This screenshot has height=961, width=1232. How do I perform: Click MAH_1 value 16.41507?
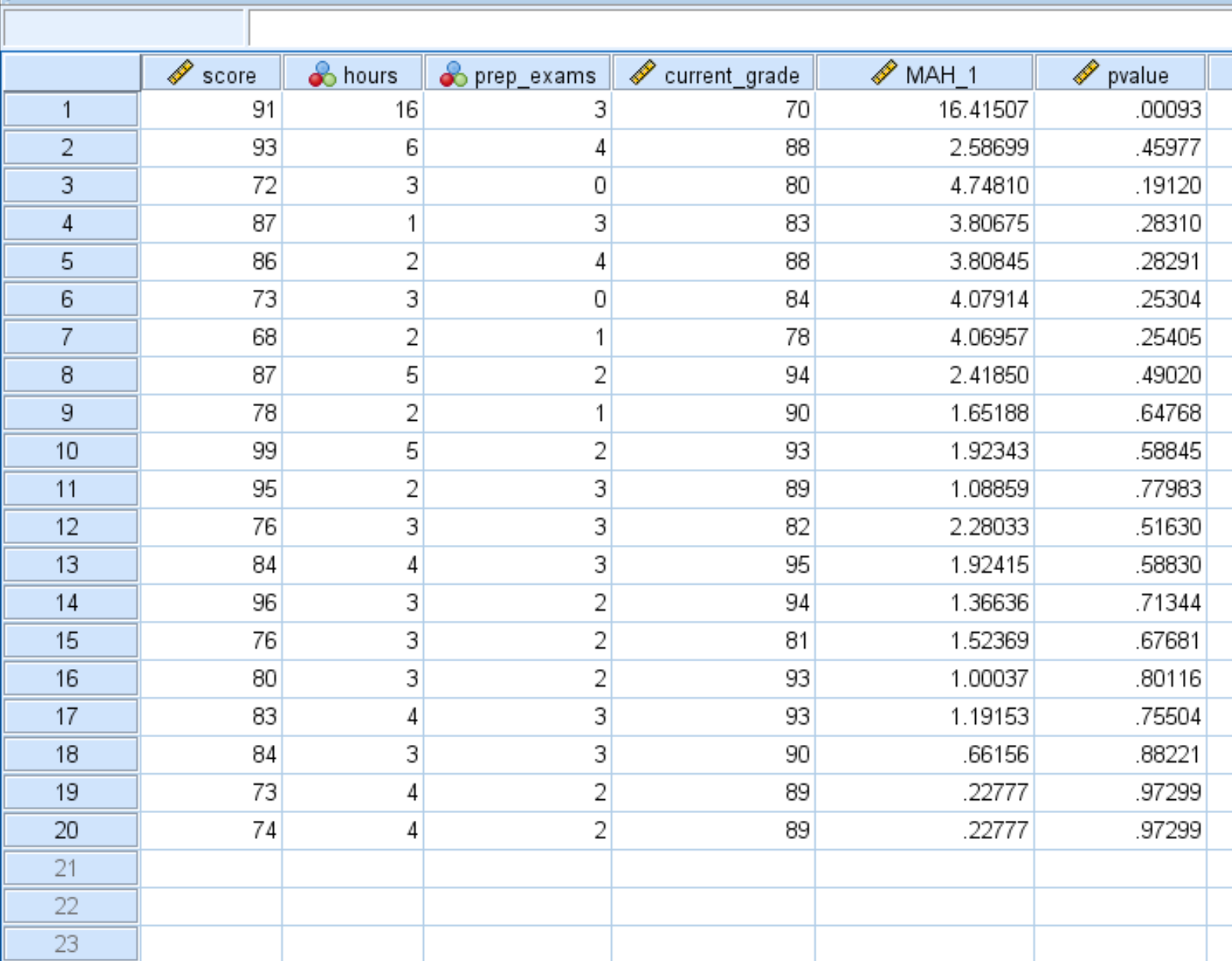925,110
